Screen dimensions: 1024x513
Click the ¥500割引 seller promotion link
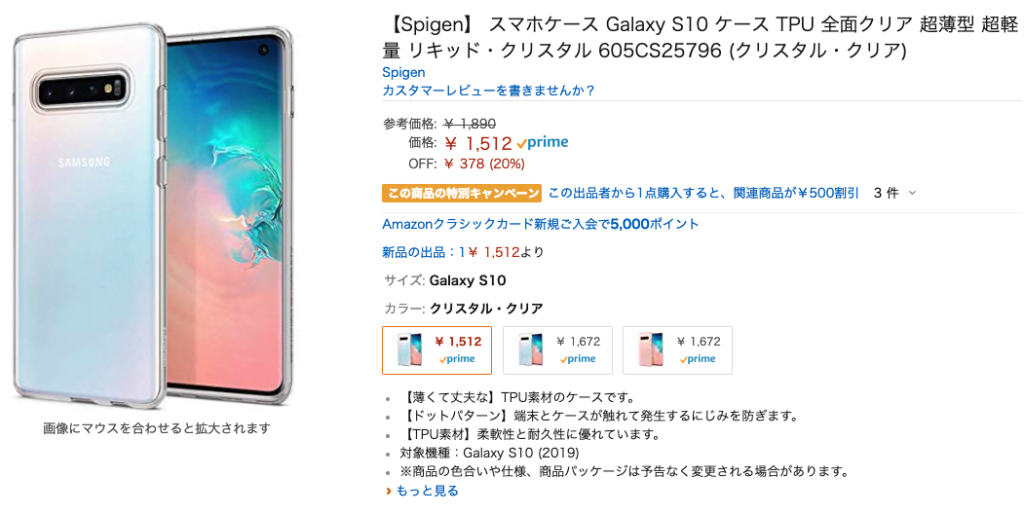tap(703, 193)
